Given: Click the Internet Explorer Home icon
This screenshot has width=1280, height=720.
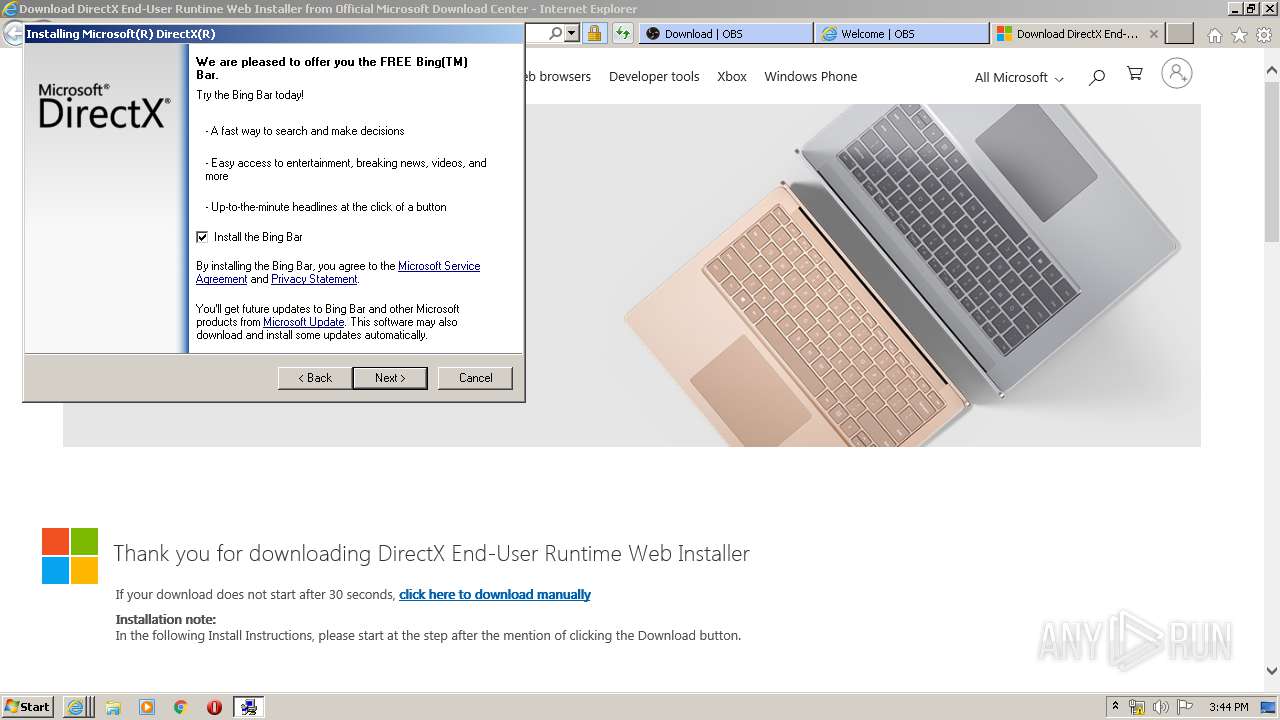Looking at the screenshot, I should pos(1214,35).
